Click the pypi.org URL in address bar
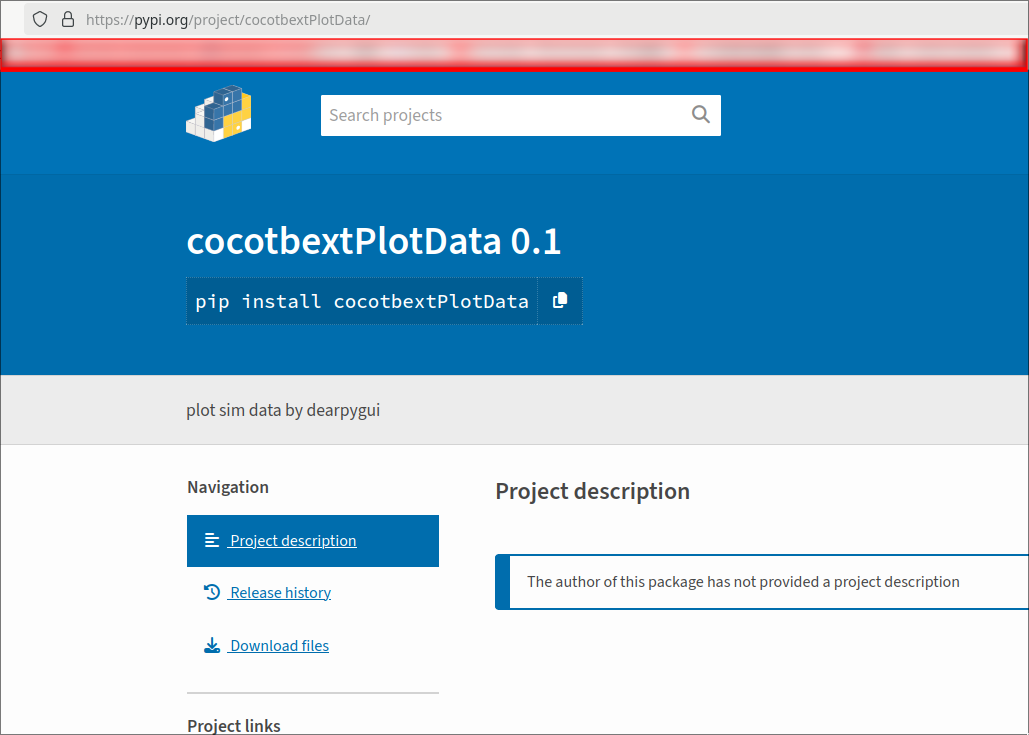 coord(228,20)
